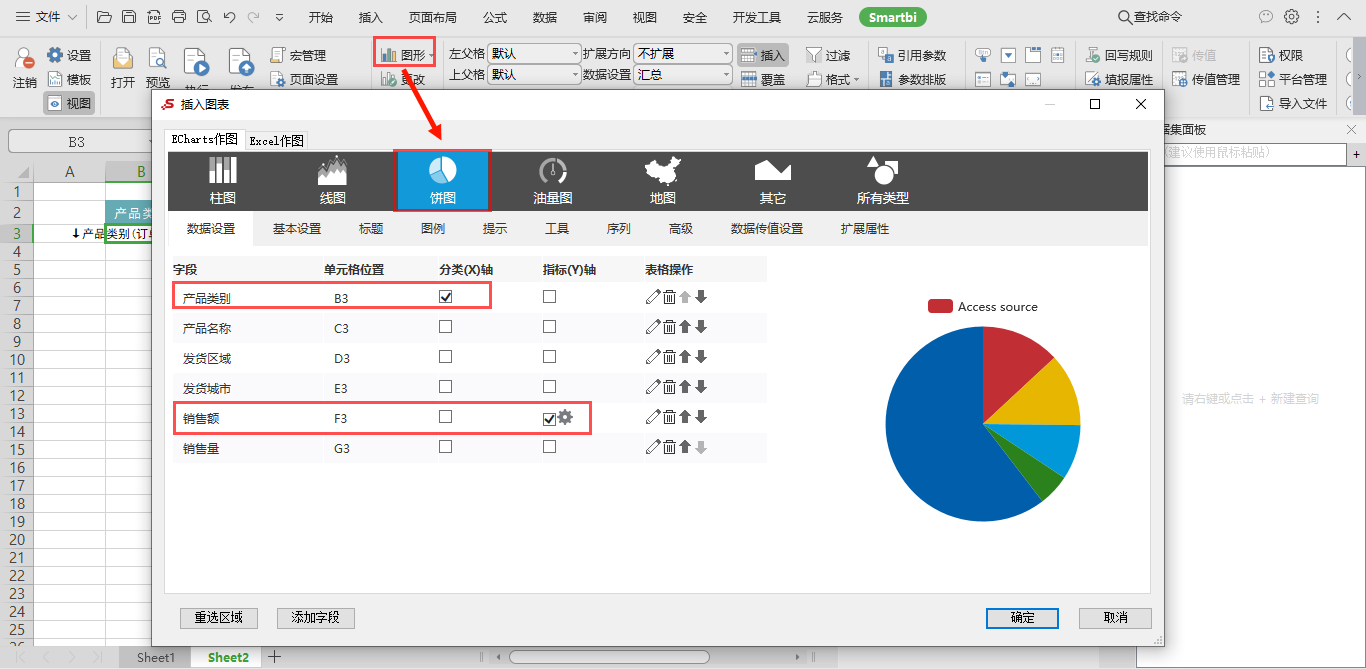Open 回写规则 writeback rules
The height and width of the screenshot is (669, 1366).
[x=1119, y=55]
